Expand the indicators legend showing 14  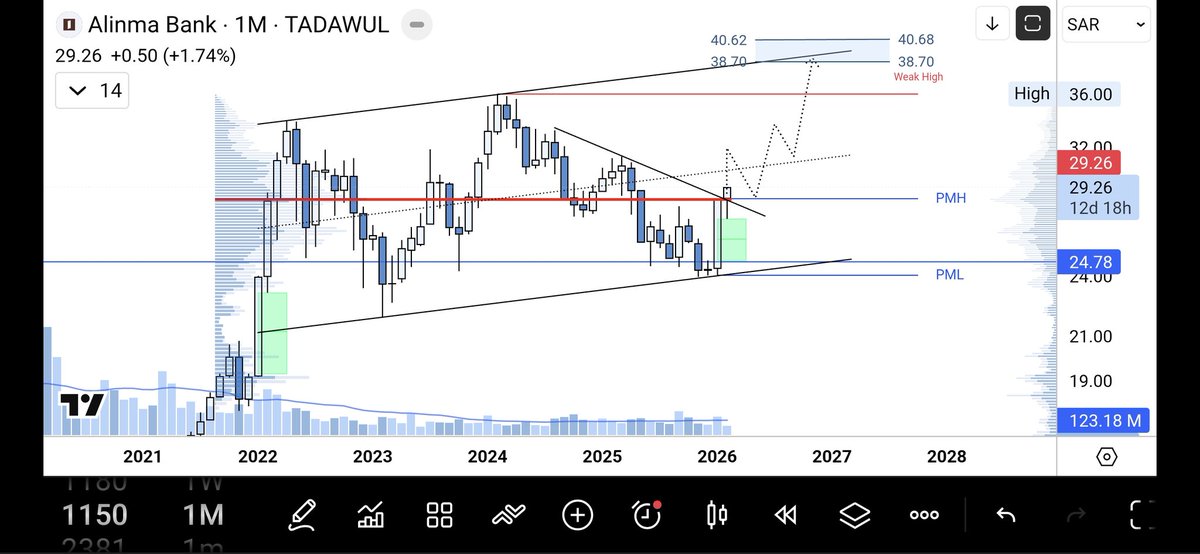tap(90, 92)
